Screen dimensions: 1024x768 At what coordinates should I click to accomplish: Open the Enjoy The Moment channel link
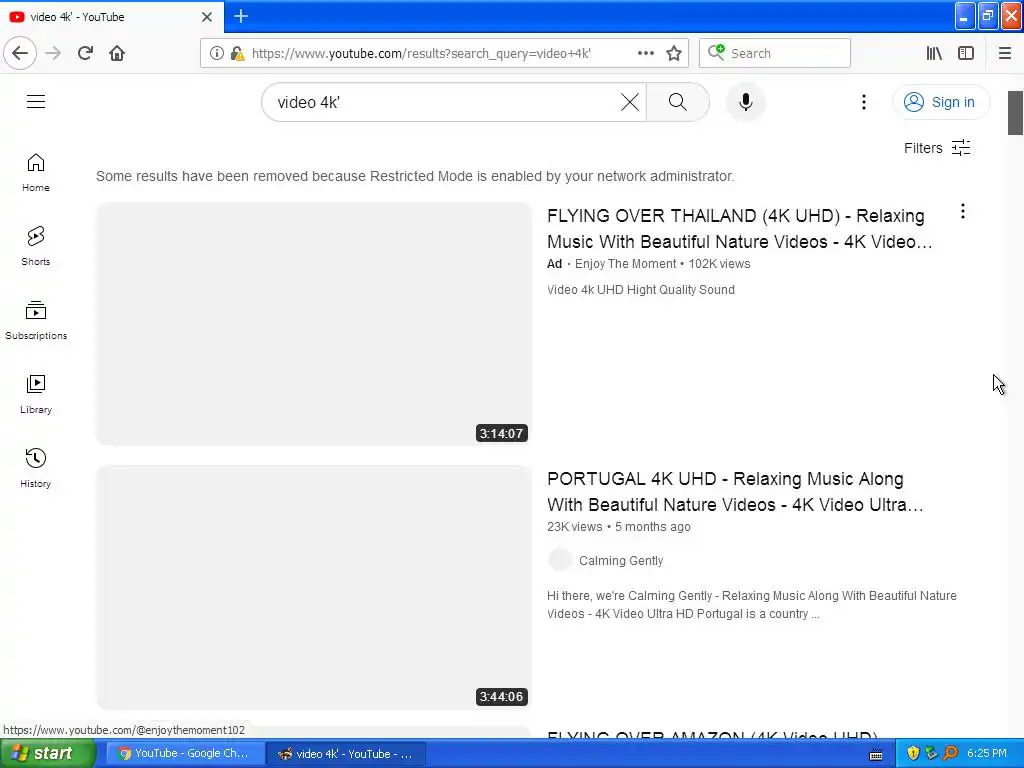click(625, 264)
